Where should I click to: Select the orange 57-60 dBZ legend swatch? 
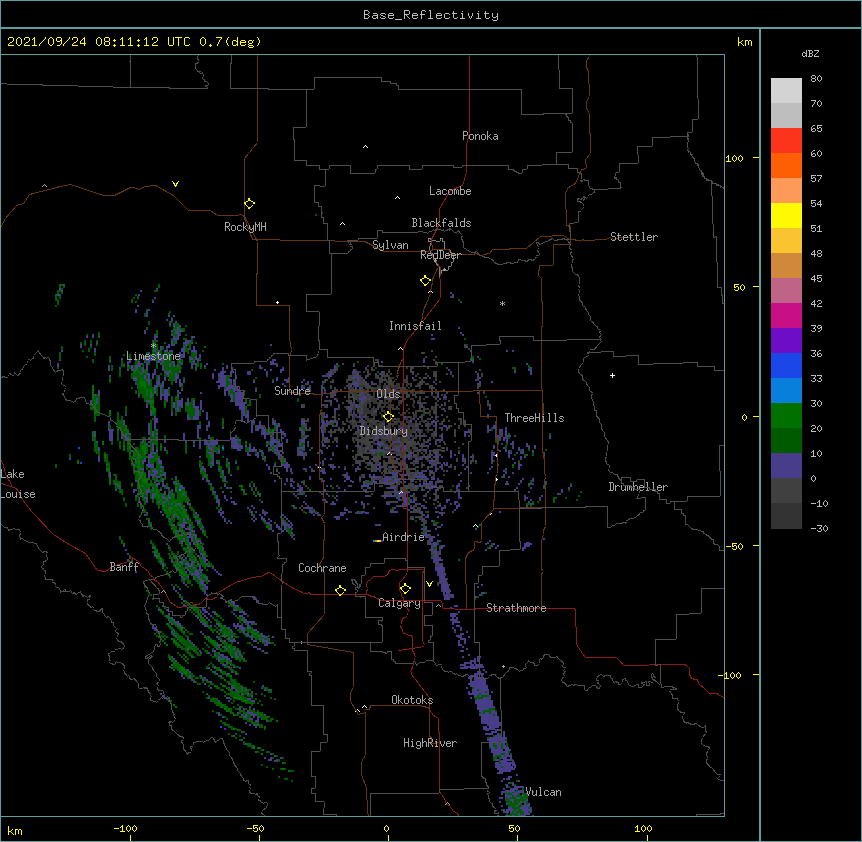[786, 165]
